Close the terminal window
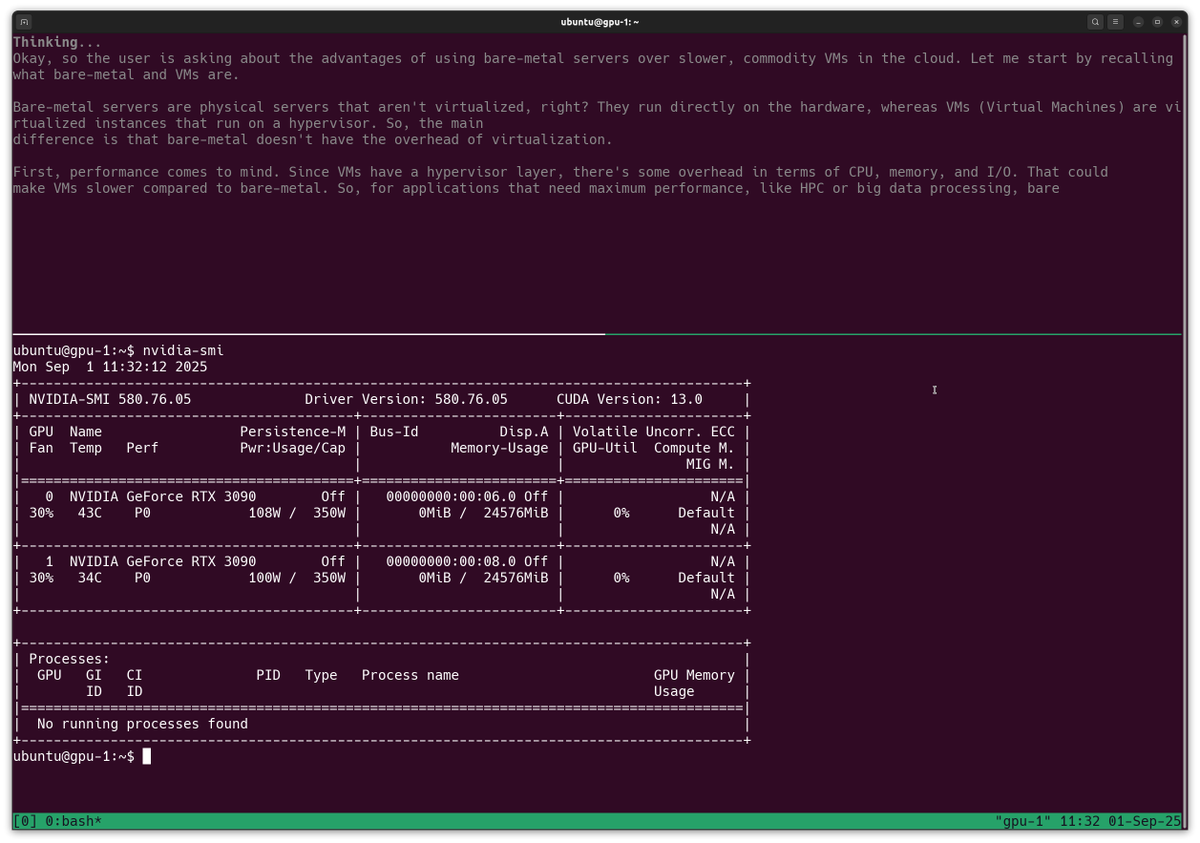Image resolution: width=1200 pixels, height=843 pixels. point(1175,21)
